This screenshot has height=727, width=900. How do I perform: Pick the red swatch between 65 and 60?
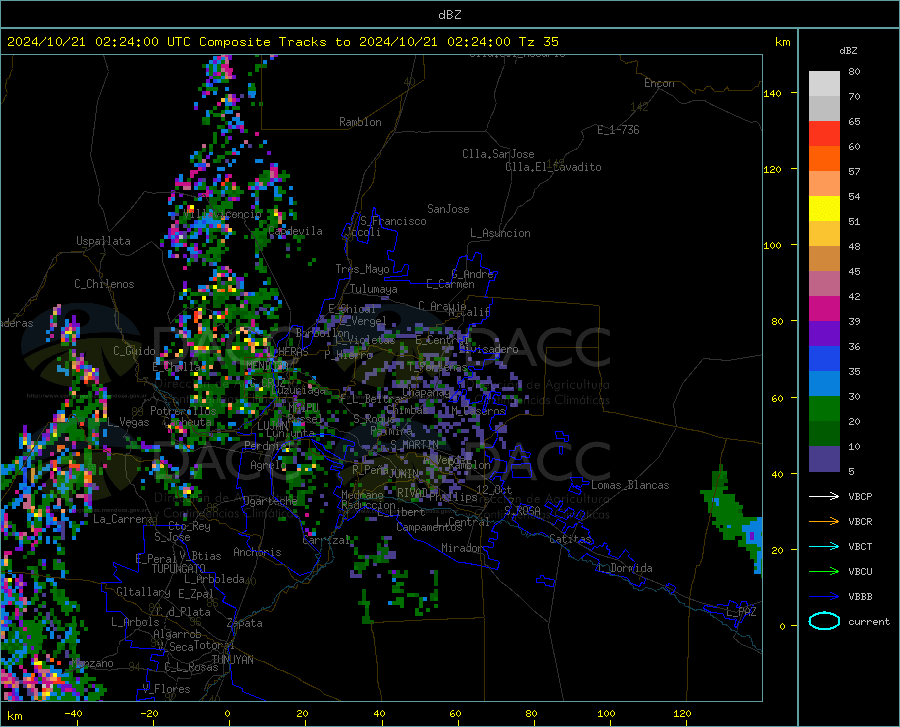point(824,134)
